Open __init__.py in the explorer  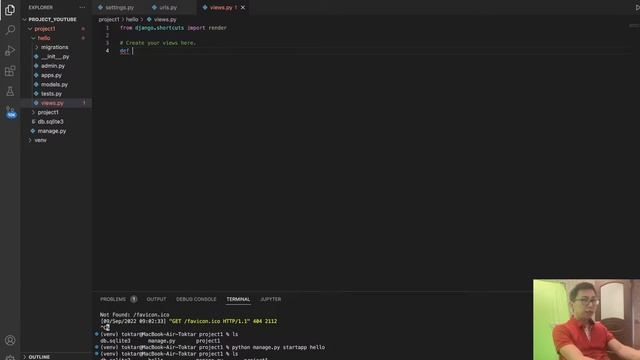(x=55, y=56)
